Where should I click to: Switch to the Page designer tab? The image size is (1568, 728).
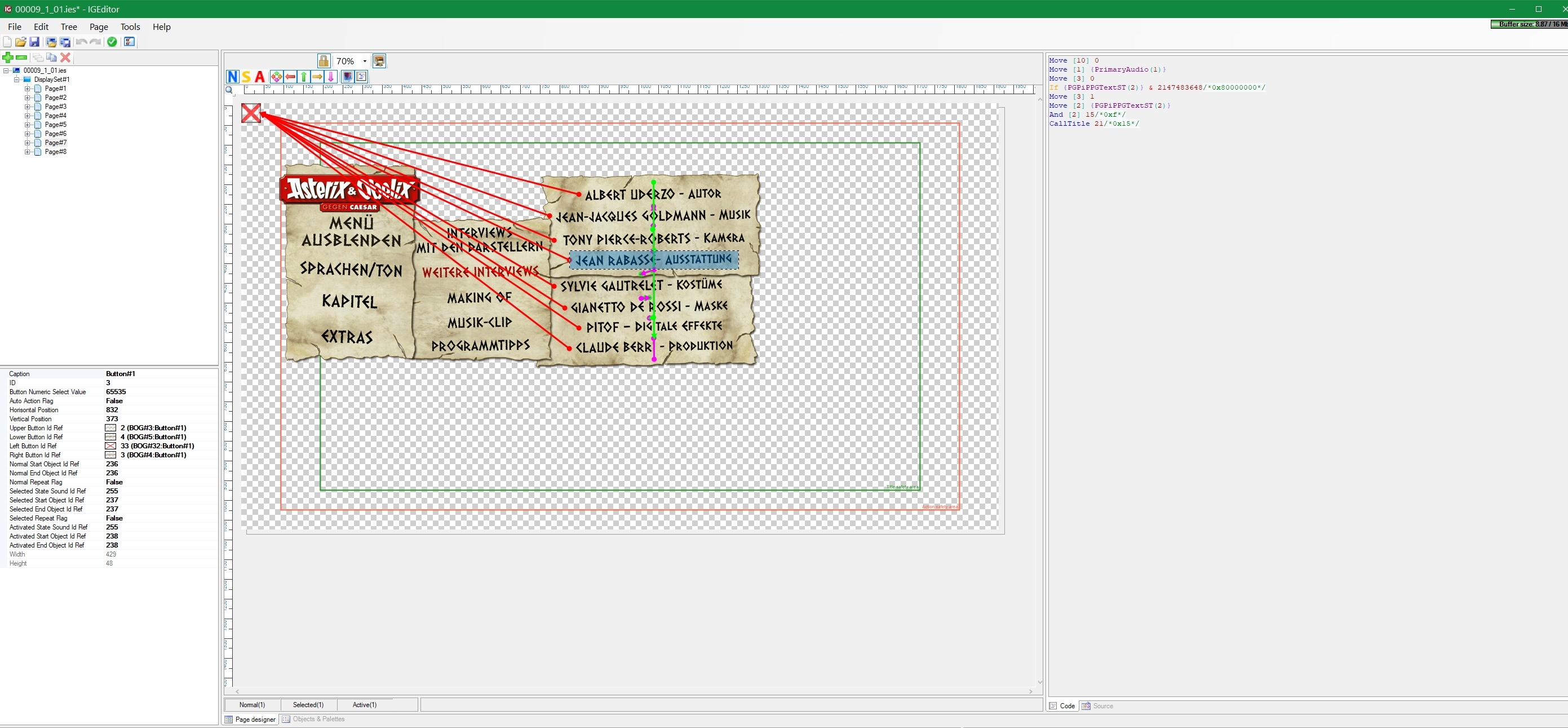click(x=250, y=720)
